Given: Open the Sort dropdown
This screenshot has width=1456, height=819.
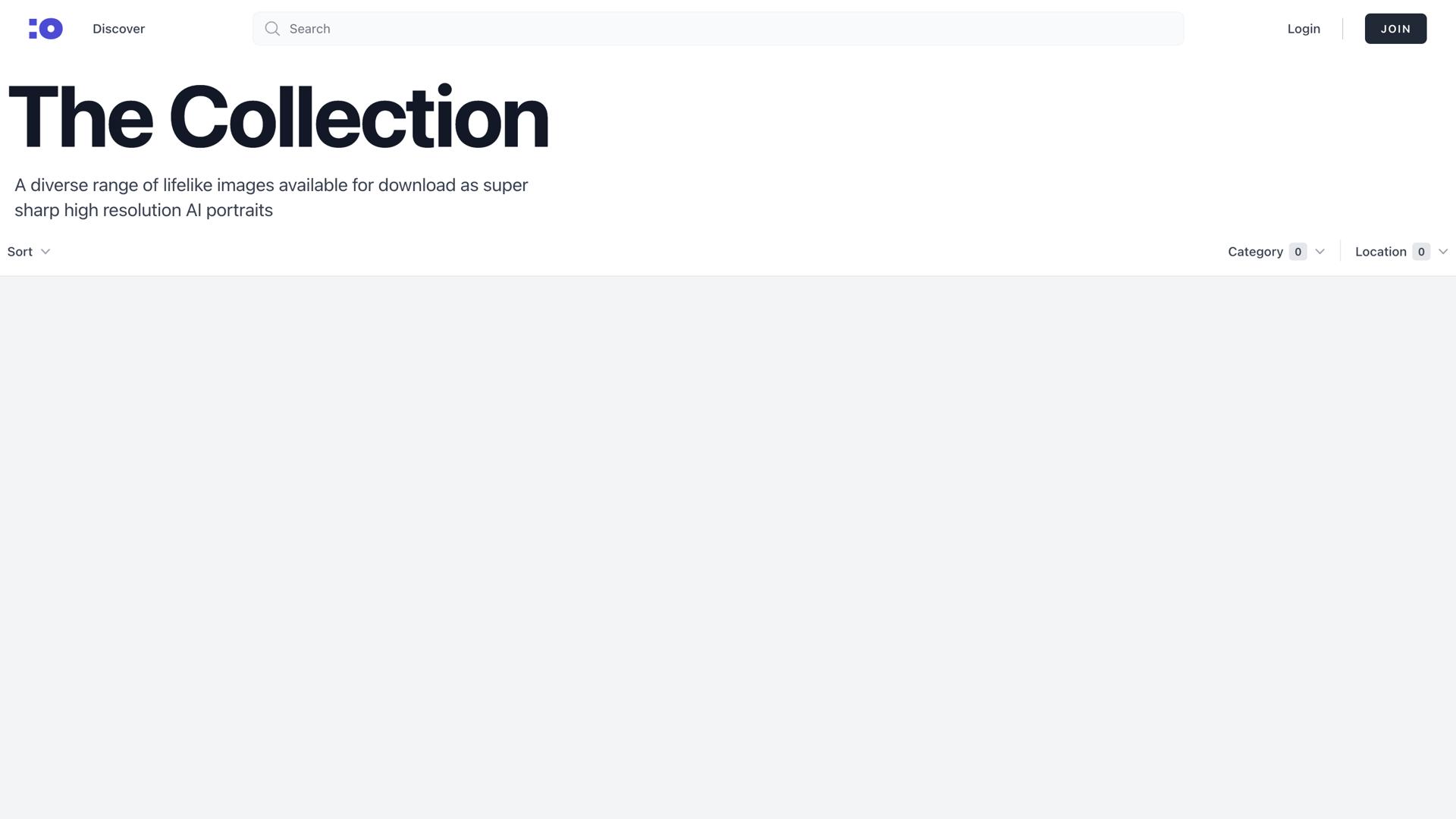Looking at the screenshot, I should coord(20,252).
